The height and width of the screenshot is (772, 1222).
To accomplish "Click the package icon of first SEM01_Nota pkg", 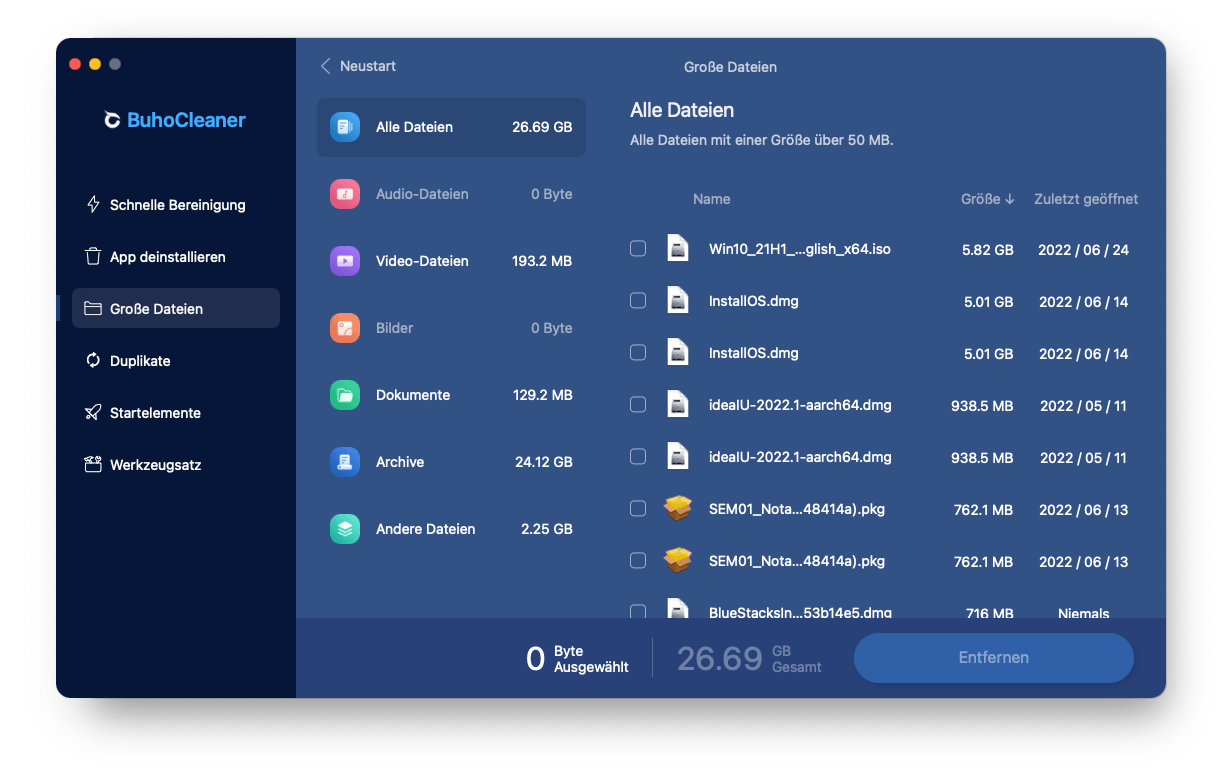I will pyautogui.click(x=678, y=509).
